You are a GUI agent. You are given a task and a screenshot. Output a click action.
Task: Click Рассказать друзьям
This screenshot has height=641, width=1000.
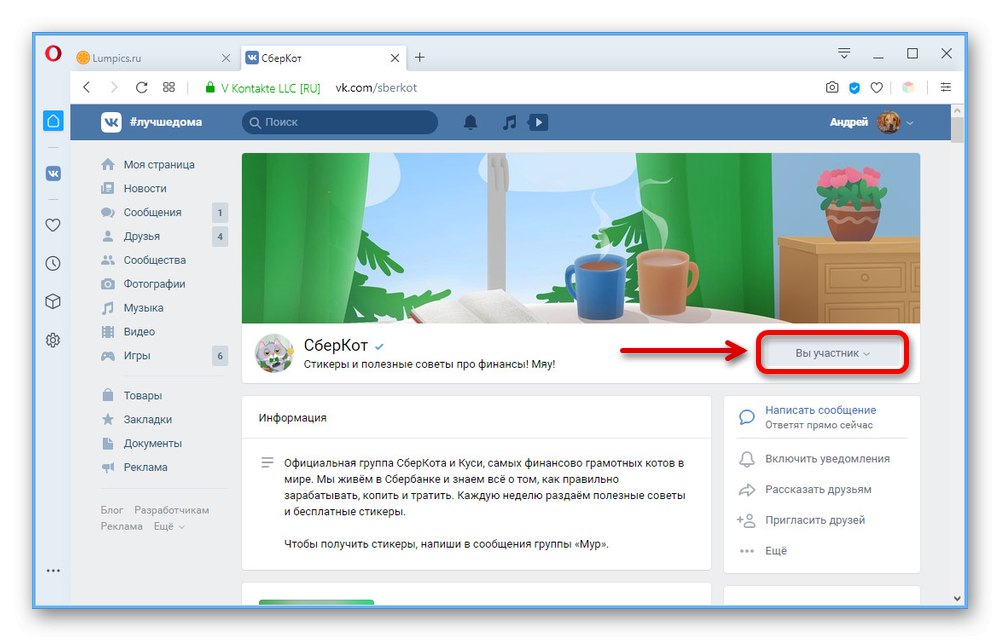(x=818, y=489)
